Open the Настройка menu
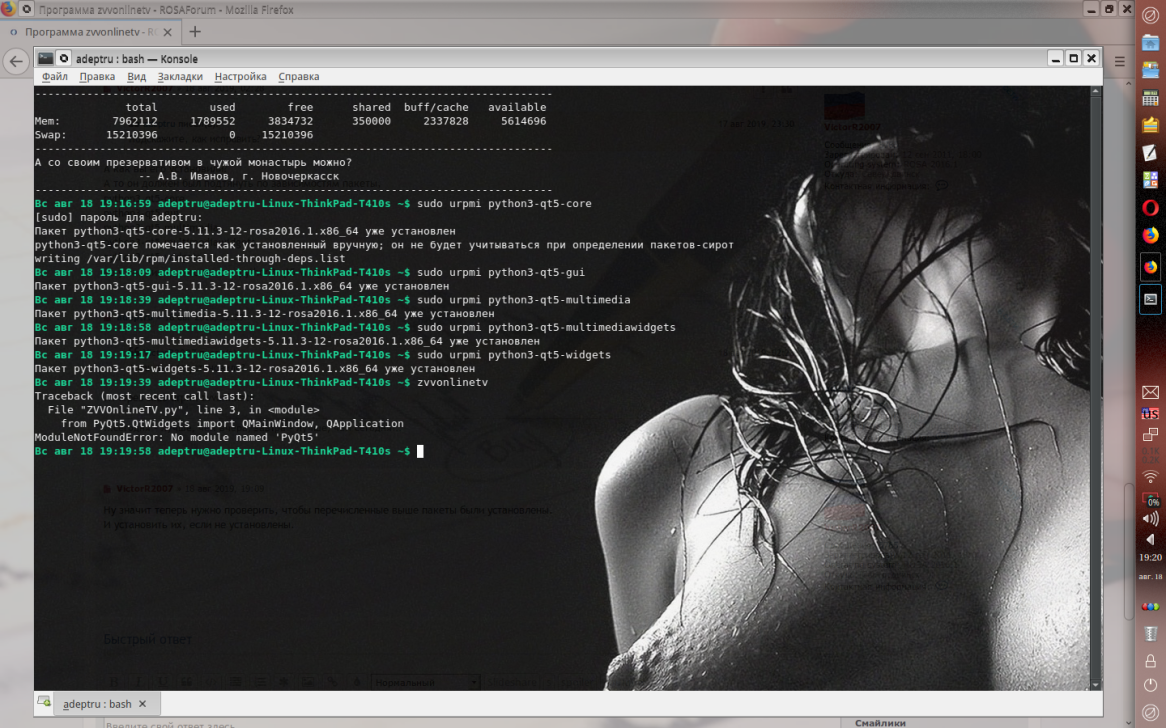Screen dimensions: 1166x728 tap(240, 76)
